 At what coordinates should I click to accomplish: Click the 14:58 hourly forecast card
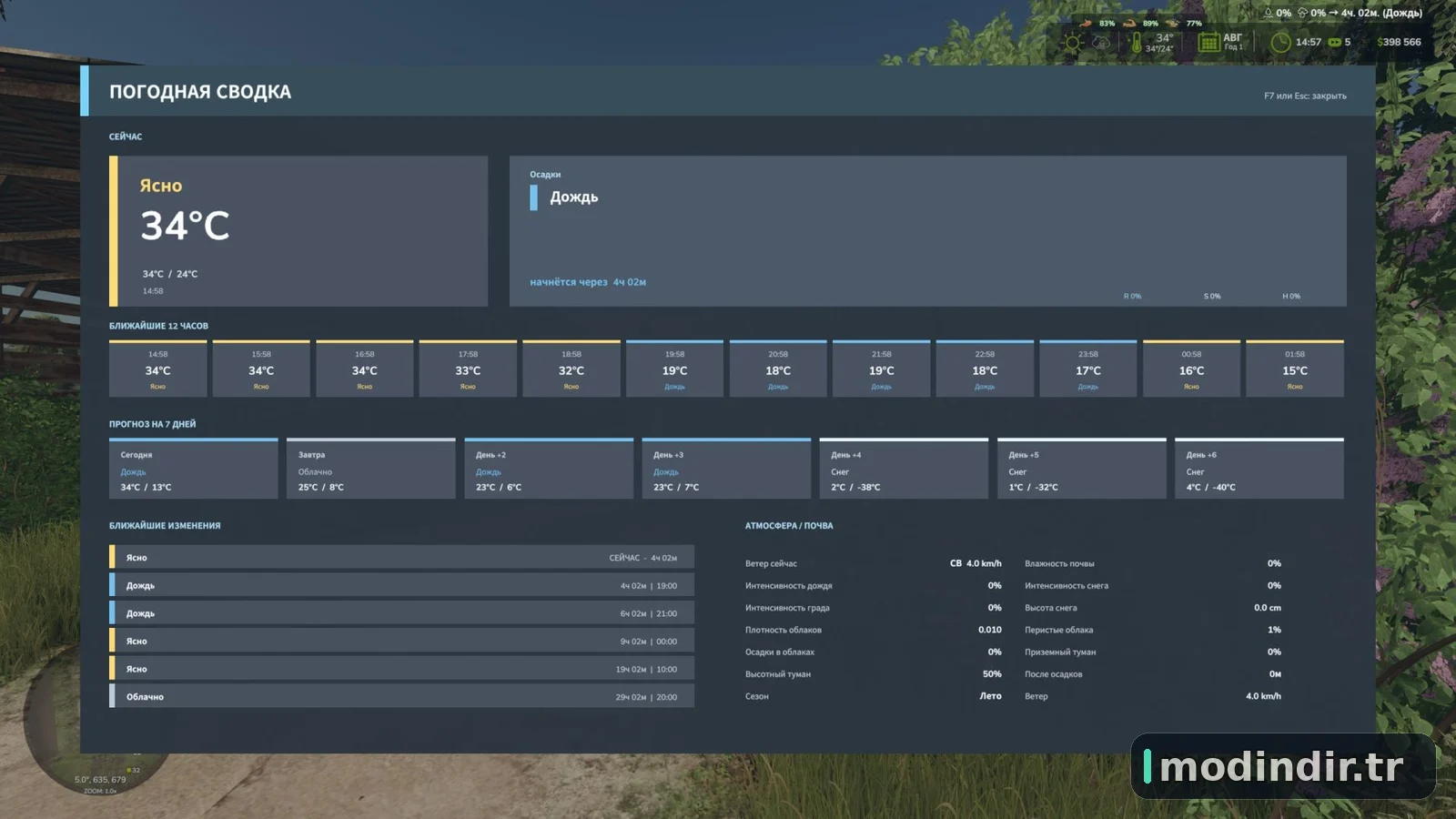click(x=158, y=369)
